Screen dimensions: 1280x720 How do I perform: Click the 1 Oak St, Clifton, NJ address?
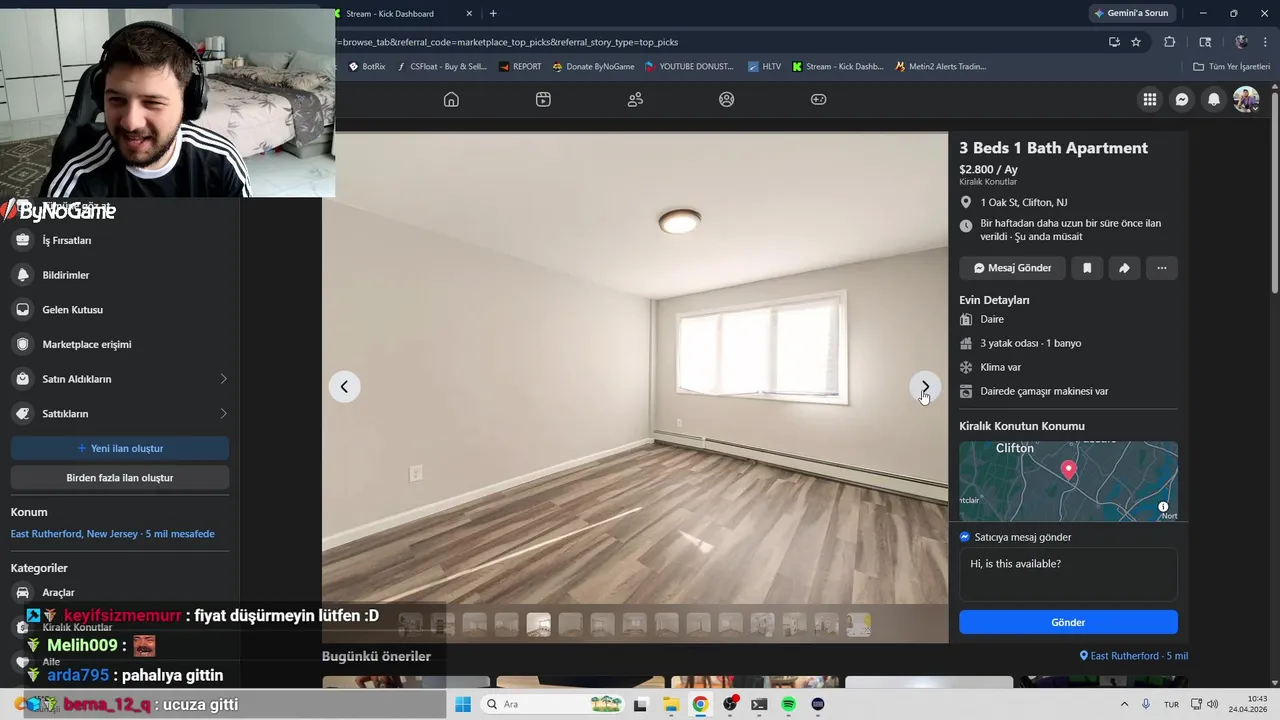click(x=1023, y=202)
